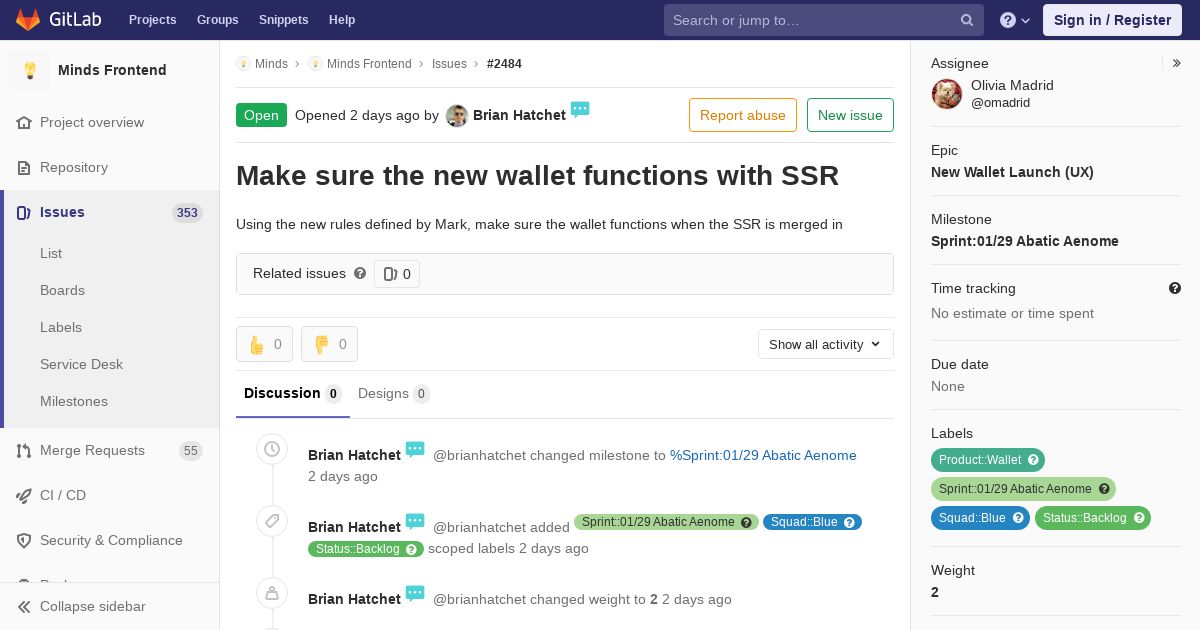Give the issue a thumbs up
Image resolution: width=1200 pixels, height=630 pixels.
264,344
